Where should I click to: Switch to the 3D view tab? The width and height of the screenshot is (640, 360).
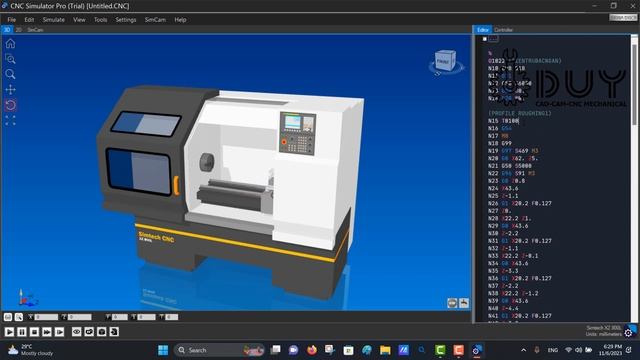[7, 30]
